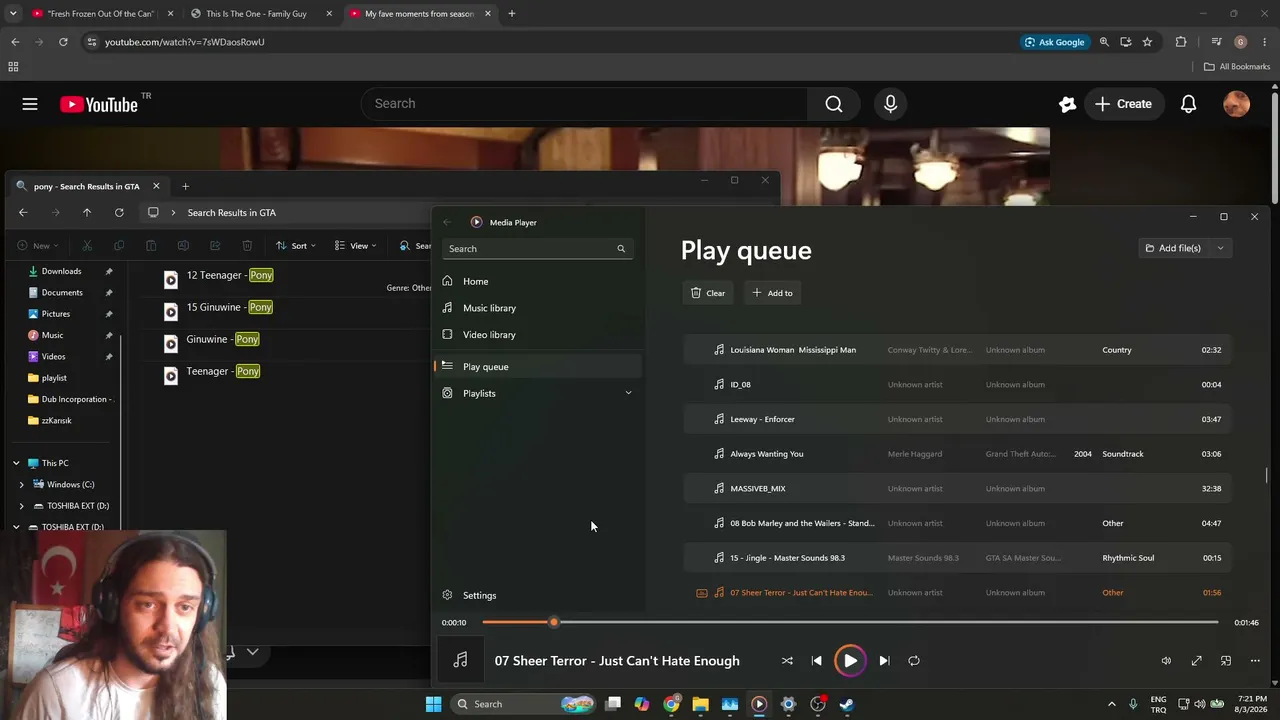Open the Sort dropdown in File Explorer
The image size is (1280, 720).
click(296, 245)
